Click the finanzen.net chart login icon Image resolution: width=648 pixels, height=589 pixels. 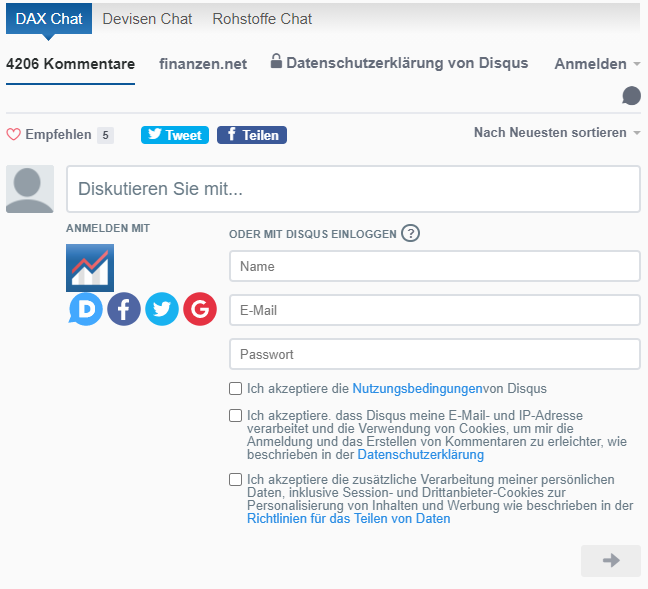tap(90, 267)
